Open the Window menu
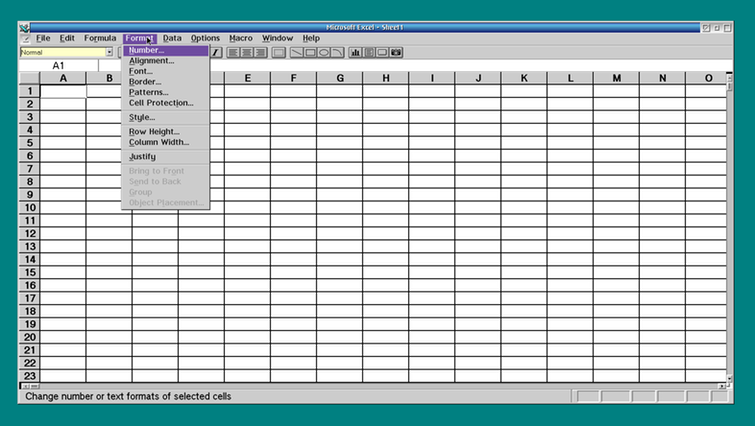755x426 pixels. [x=277, y=38]
